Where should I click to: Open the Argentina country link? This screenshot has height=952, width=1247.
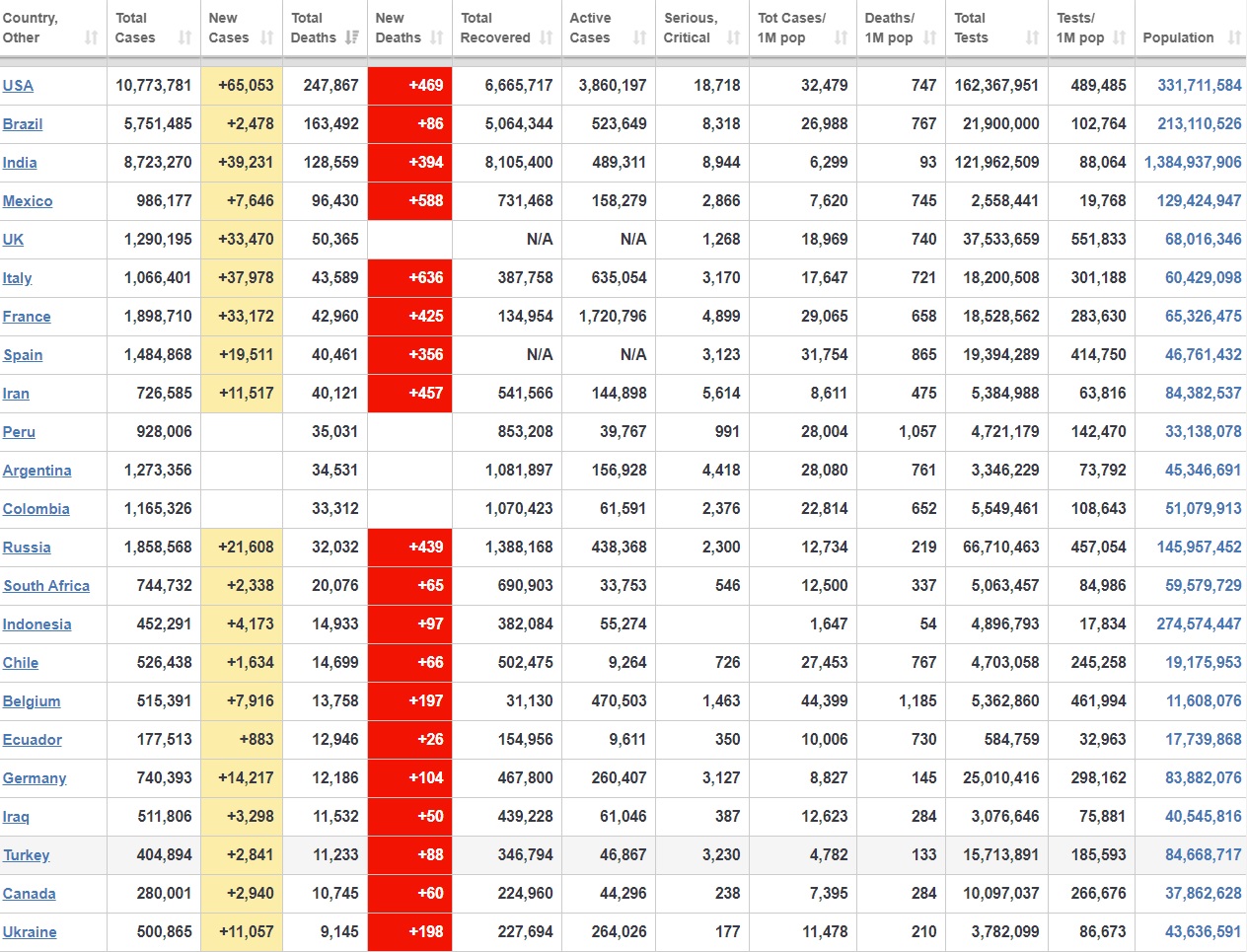pyautogui.click(x=37, y=471)
